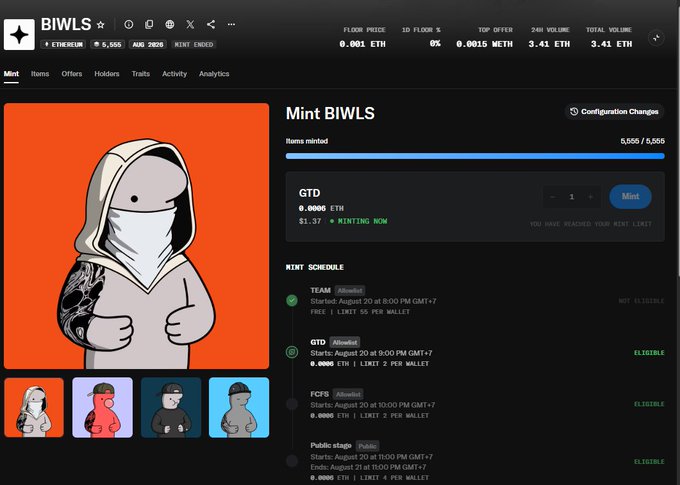Decrease mint quantity with minus button
Screen dimensions: 680x485
tap(552, 197)
